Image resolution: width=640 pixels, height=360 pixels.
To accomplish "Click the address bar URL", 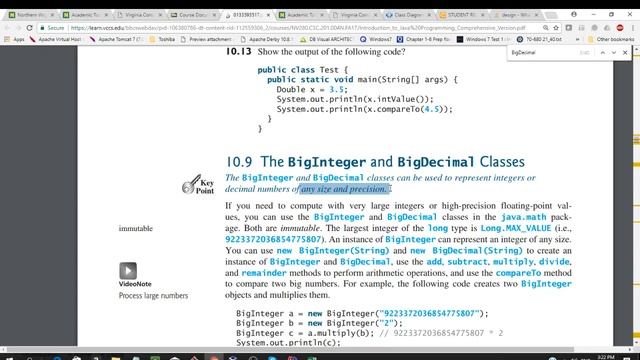I will tap(298, 28).
